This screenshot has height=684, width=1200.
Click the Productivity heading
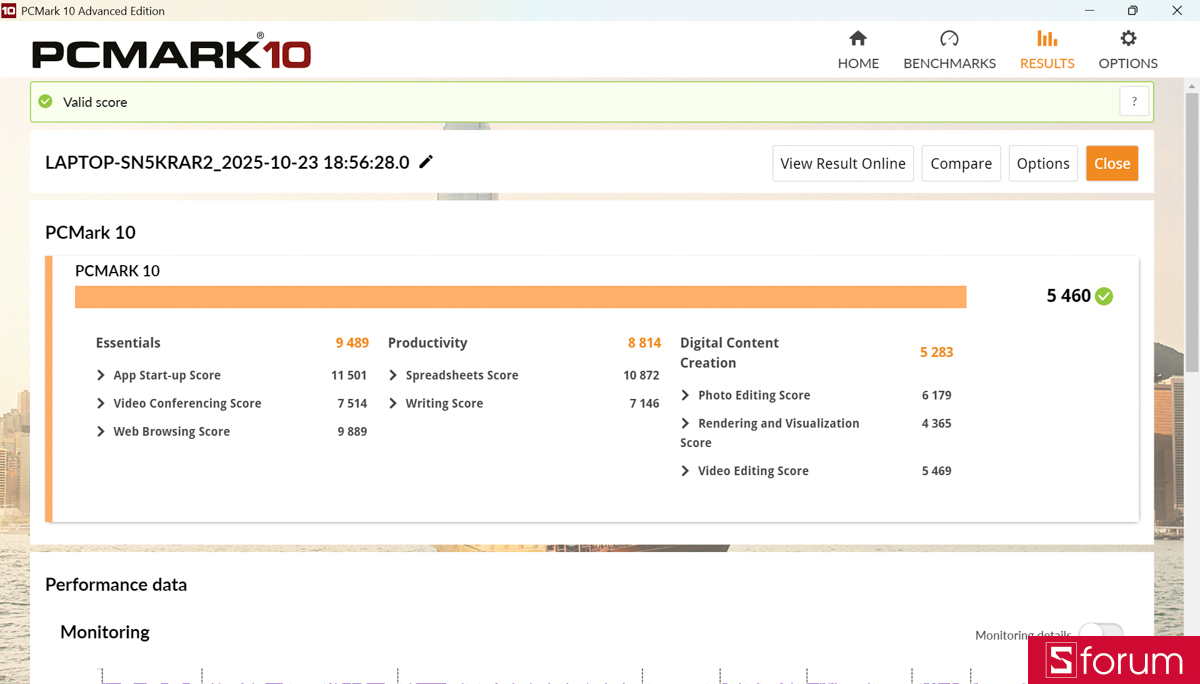coord(427,342)
